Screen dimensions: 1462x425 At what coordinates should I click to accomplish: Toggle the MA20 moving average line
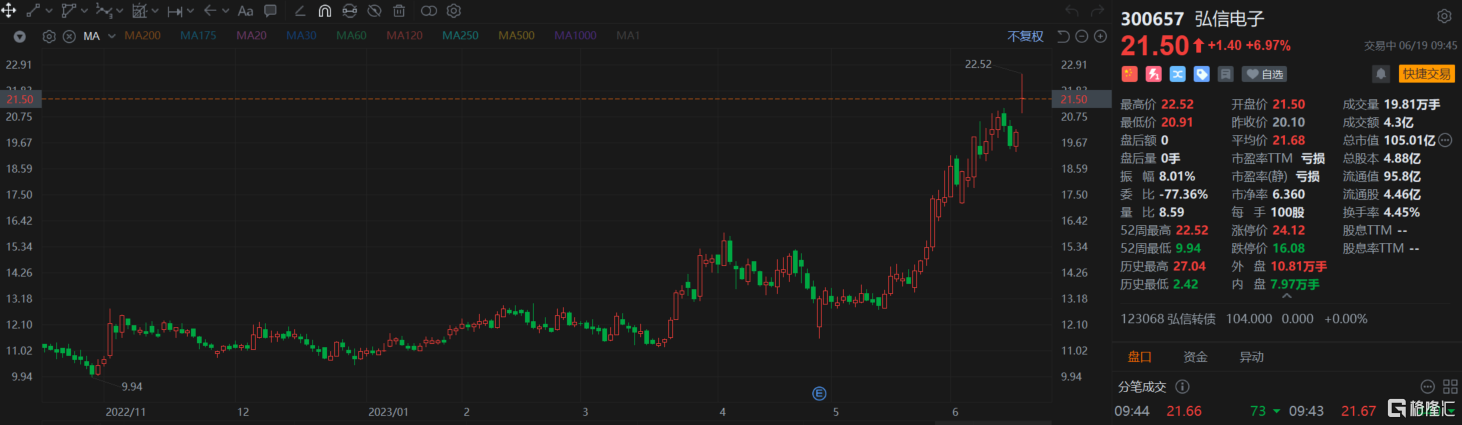click(251, 36)
